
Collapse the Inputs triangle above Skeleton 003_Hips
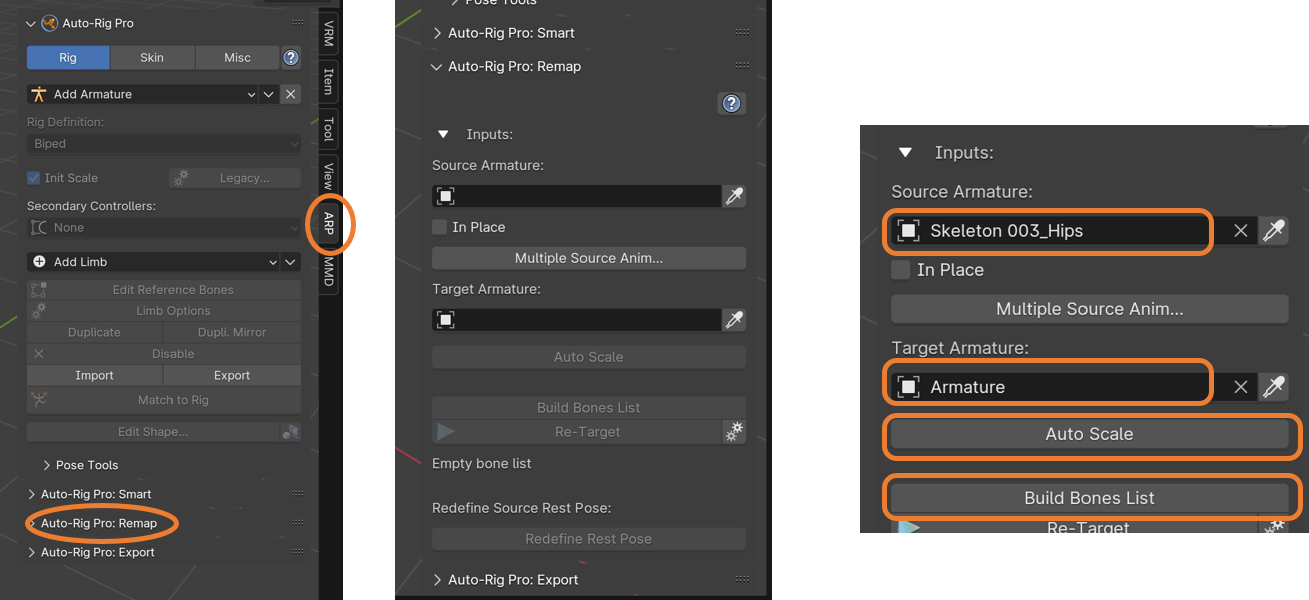(x=906, y=153)
